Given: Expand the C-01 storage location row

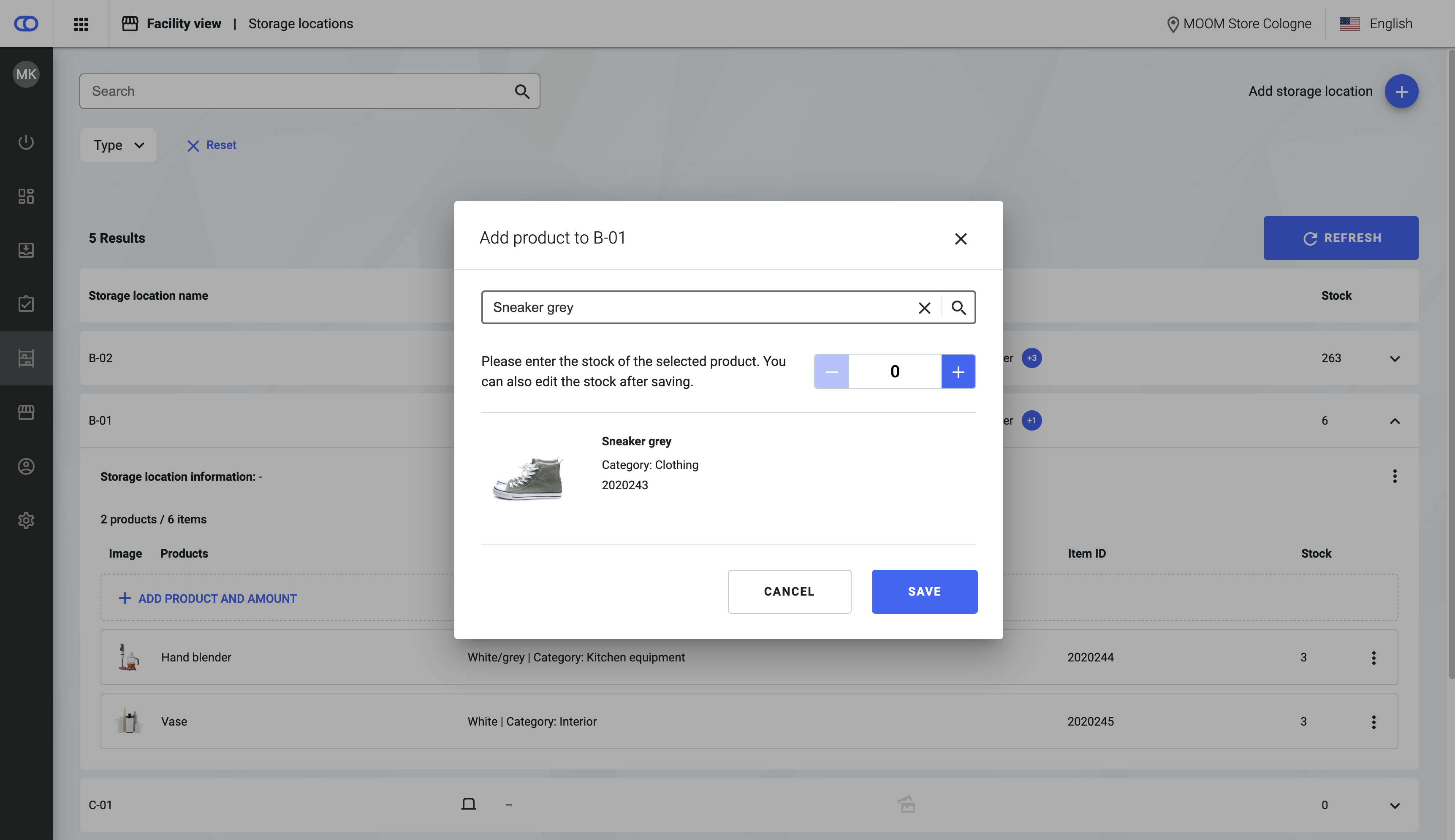Looking at the screenshot, I should pos(1395,805).
